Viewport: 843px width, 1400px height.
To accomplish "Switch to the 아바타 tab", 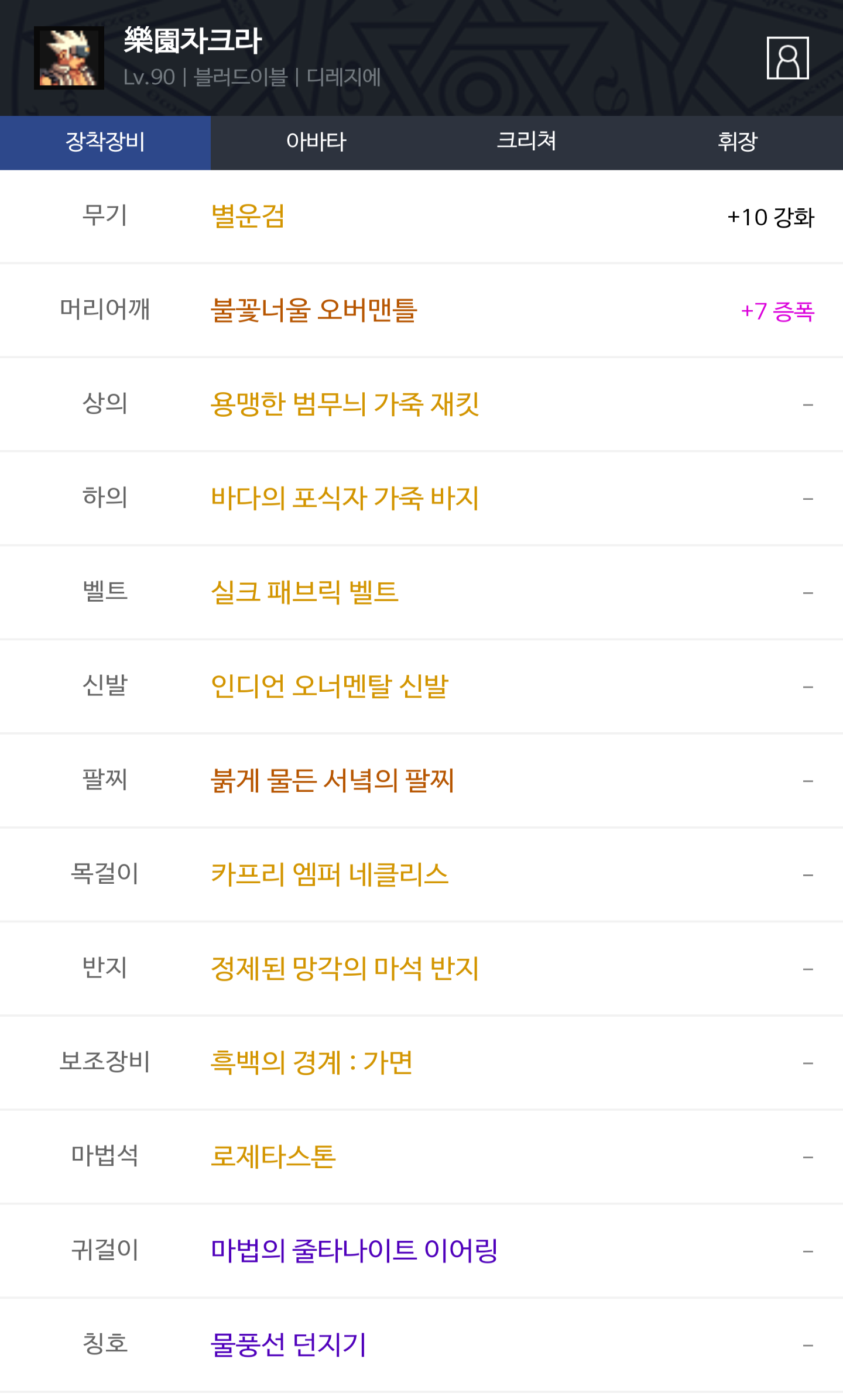I will coord(316,142).
